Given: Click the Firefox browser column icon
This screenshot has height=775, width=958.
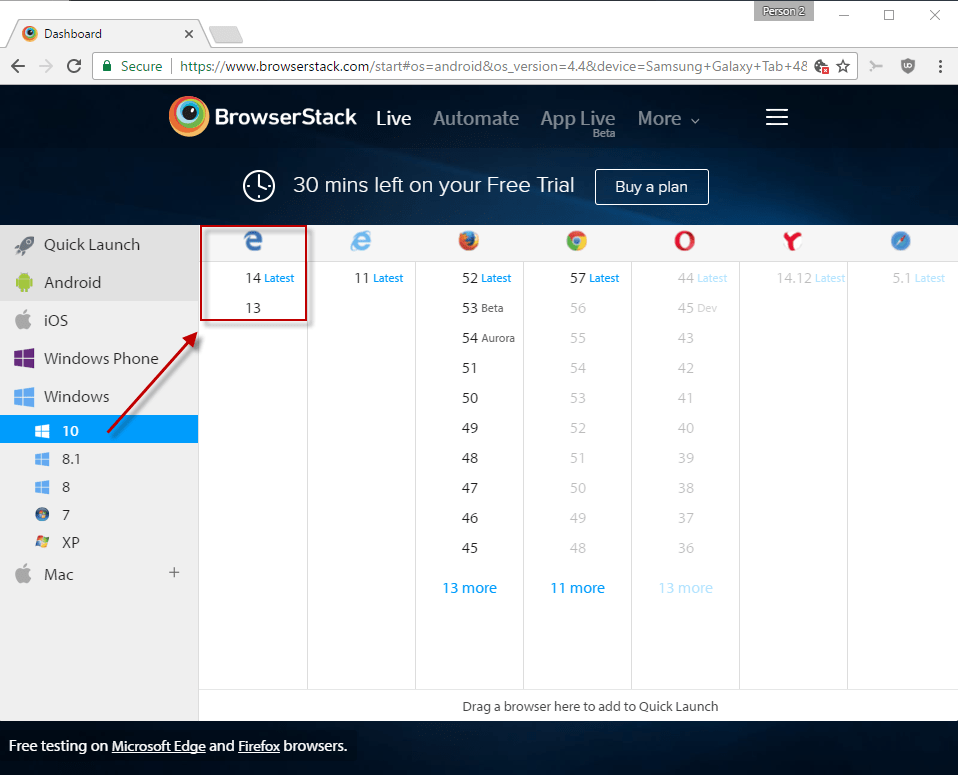Looking at the screenshot, I should [x=469, y=241].
